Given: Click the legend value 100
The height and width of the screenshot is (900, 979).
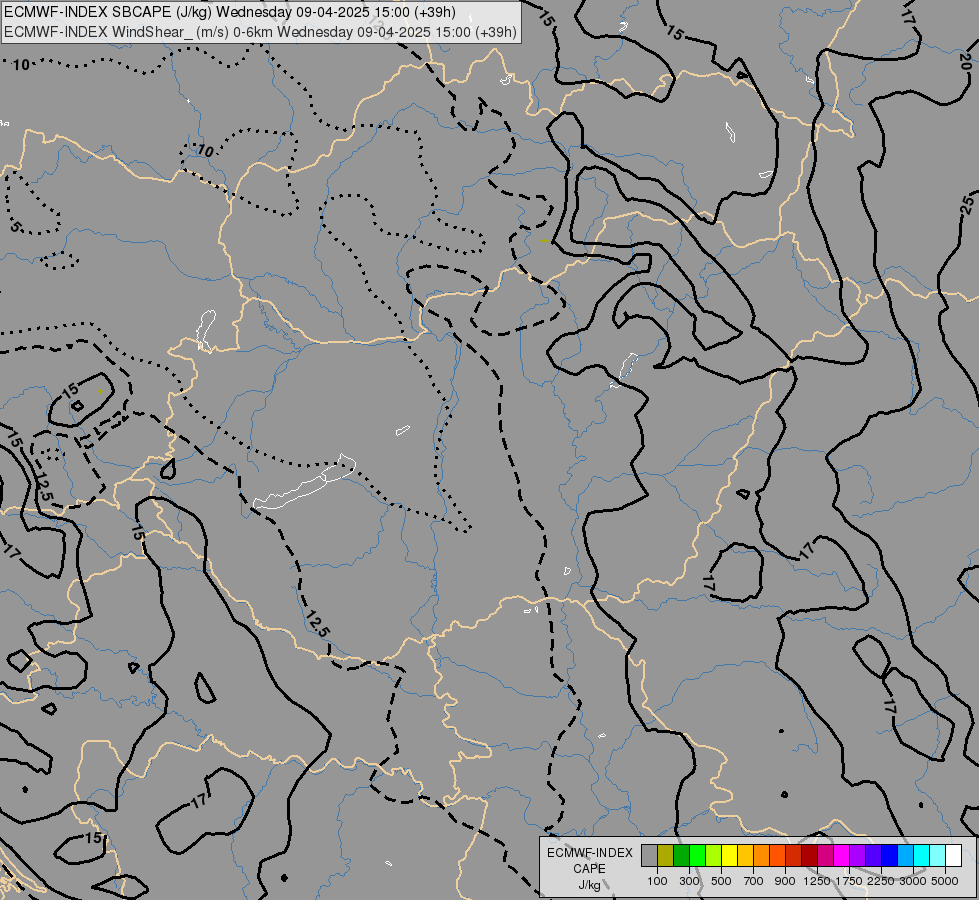Looking at the screenshot, I should coord(657,881).
